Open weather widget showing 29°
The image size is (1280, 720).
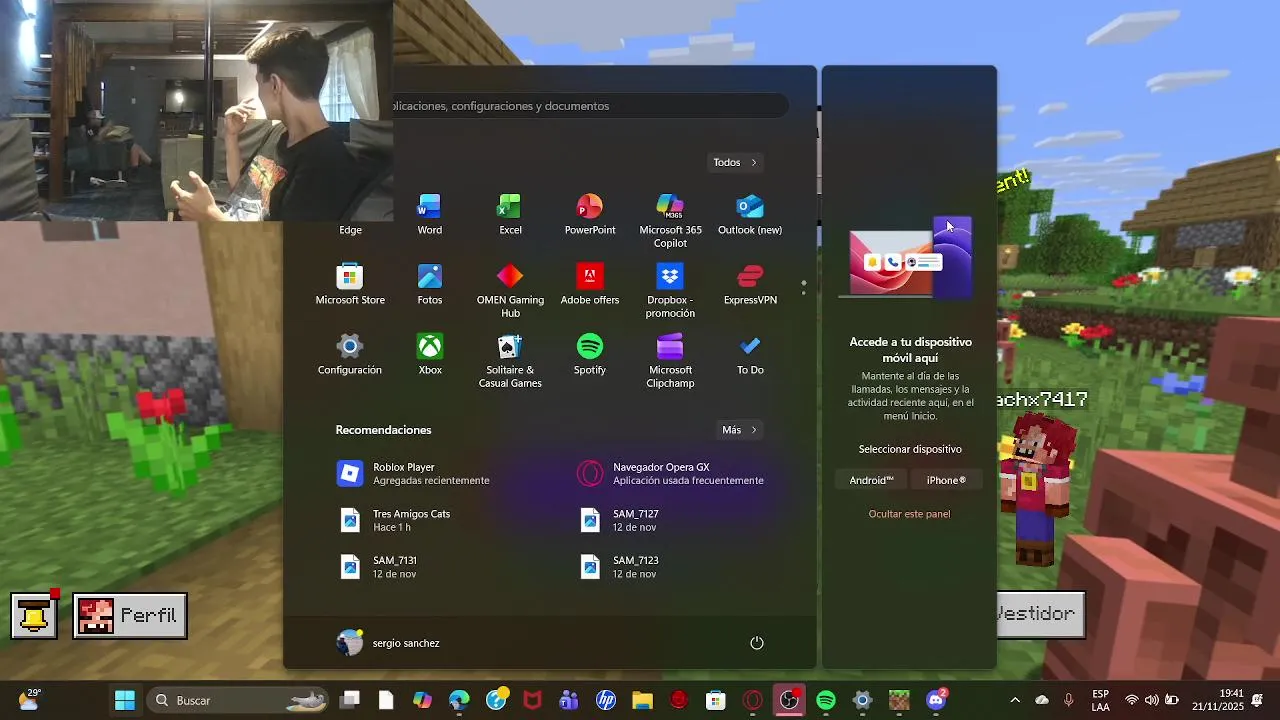click(x=29, y=699)
